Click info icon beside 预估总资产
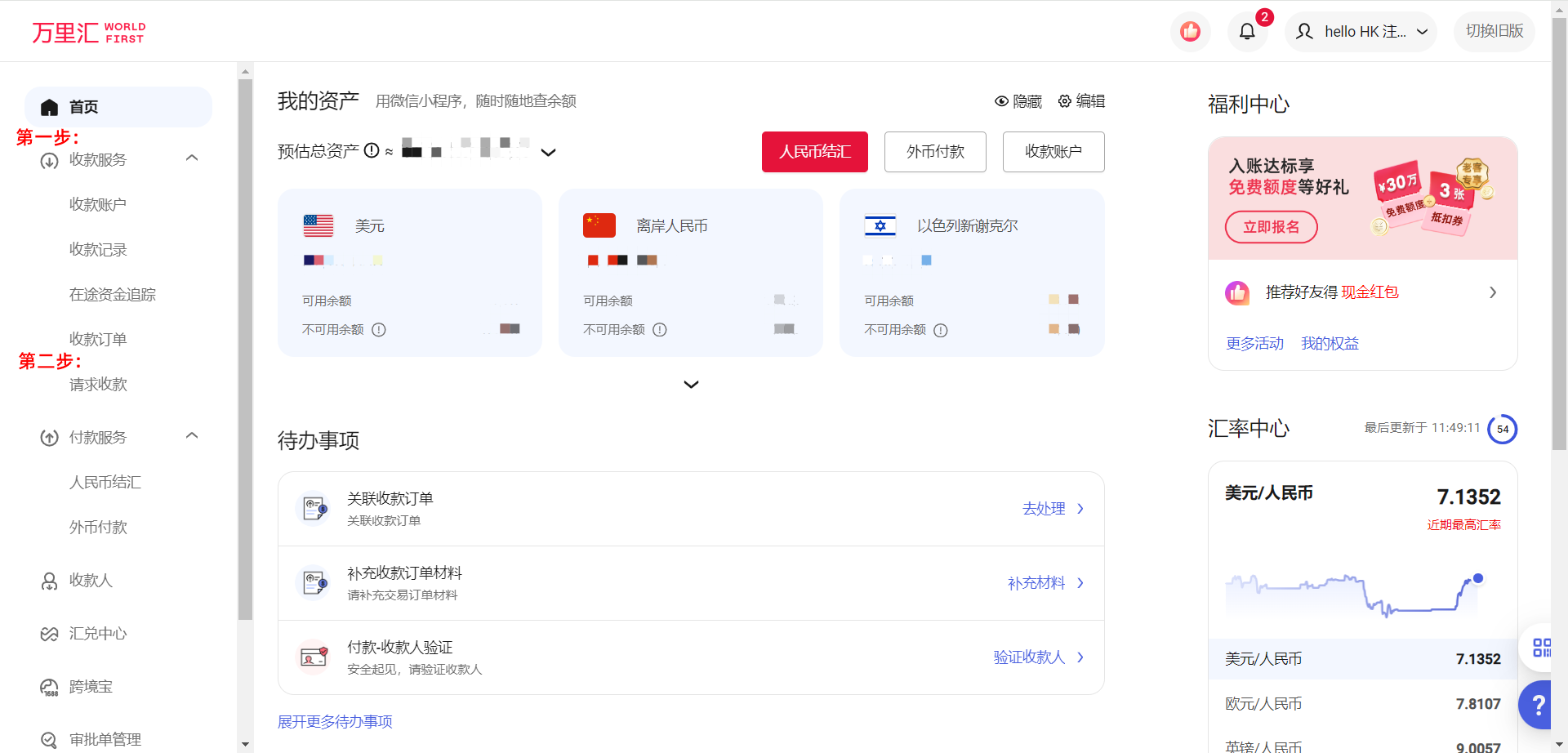This screenshot has height=753, width=1568. [372, 151]
